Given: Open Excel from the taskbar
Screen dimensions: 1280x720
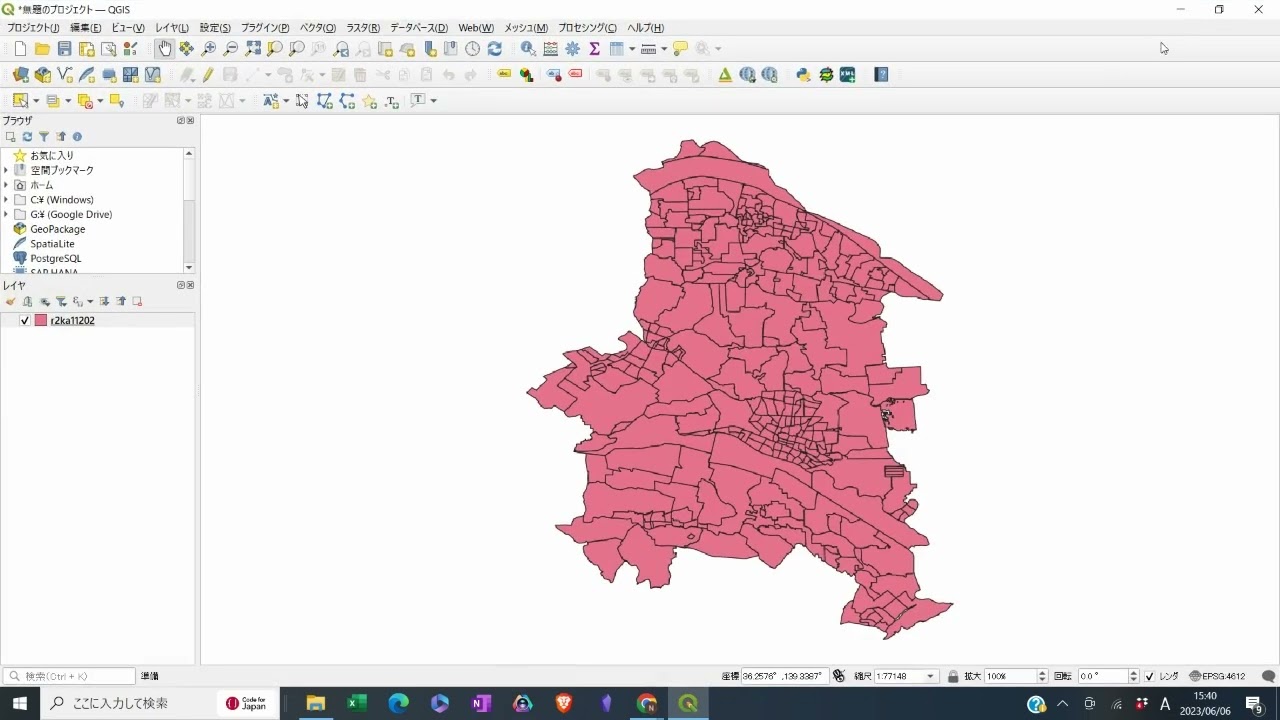Looking at the screenshot, I should 357,704.
